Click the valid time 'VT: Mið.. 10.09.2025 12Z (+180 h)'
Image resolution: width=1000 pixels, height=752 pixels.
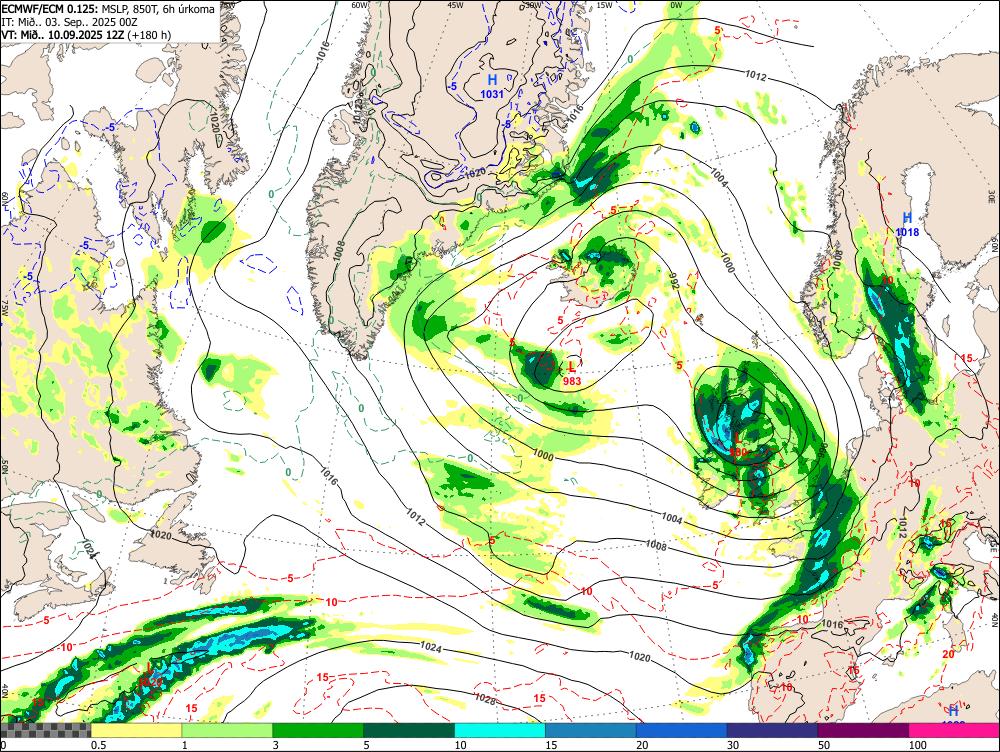coord(86,34)
